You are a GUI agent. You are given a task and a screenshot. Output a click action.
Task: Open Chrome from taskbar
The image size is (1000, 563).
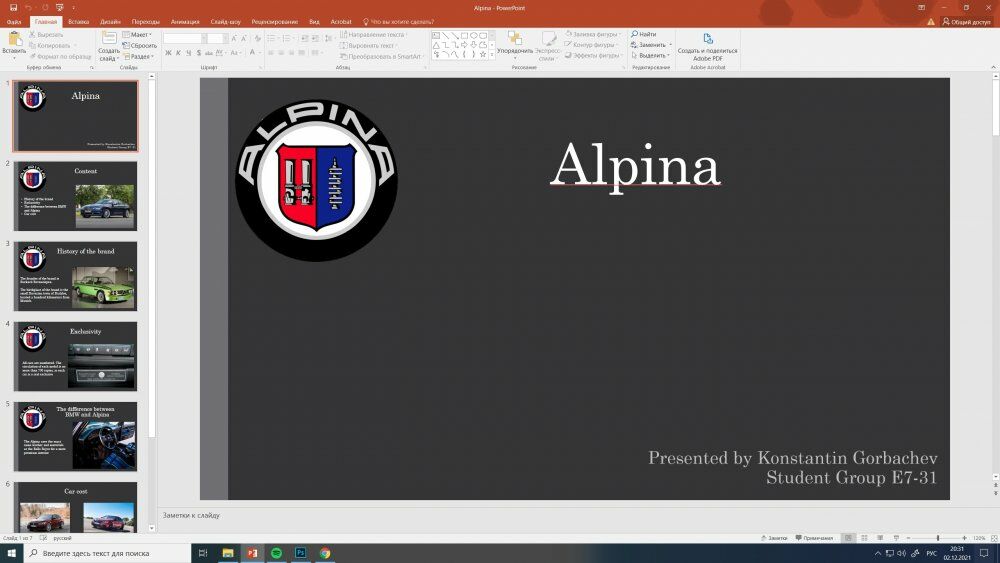pyautogui.click(x=325, y=553)
